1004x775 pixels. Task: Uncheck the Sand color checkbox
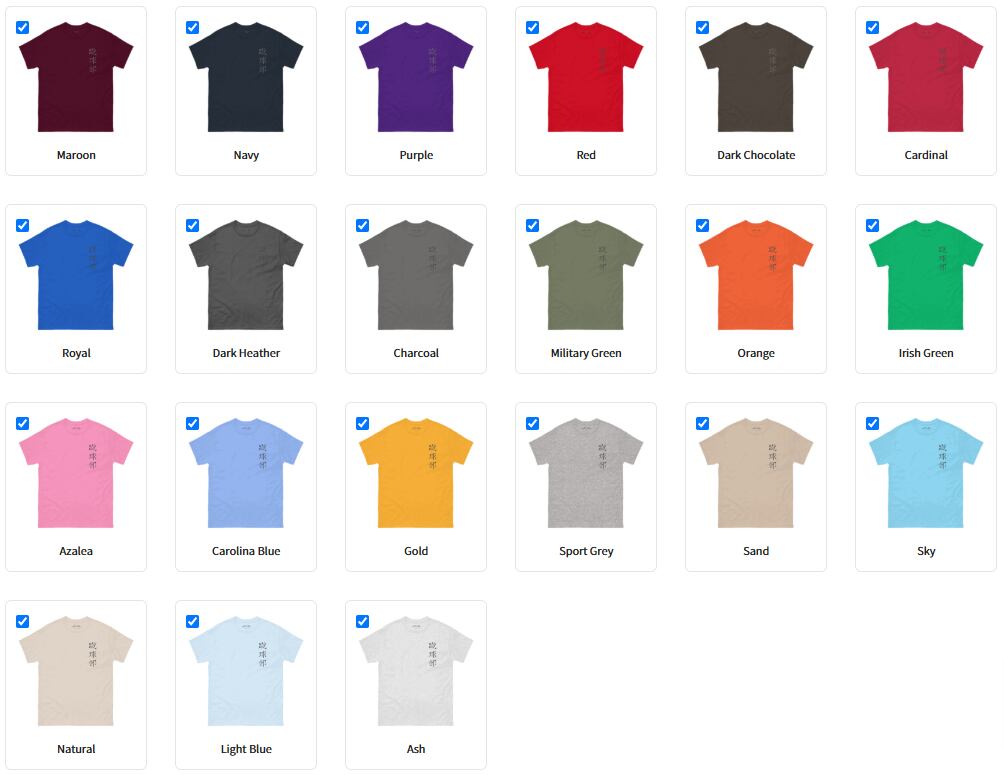tap(702, 423)
